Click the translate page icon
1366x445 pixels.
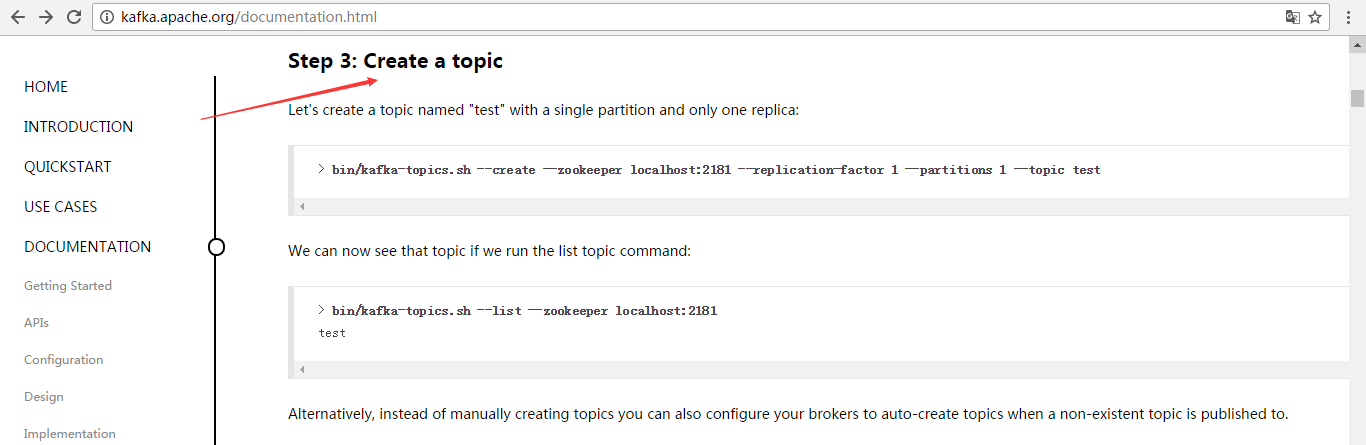[x=1292, y=17]
